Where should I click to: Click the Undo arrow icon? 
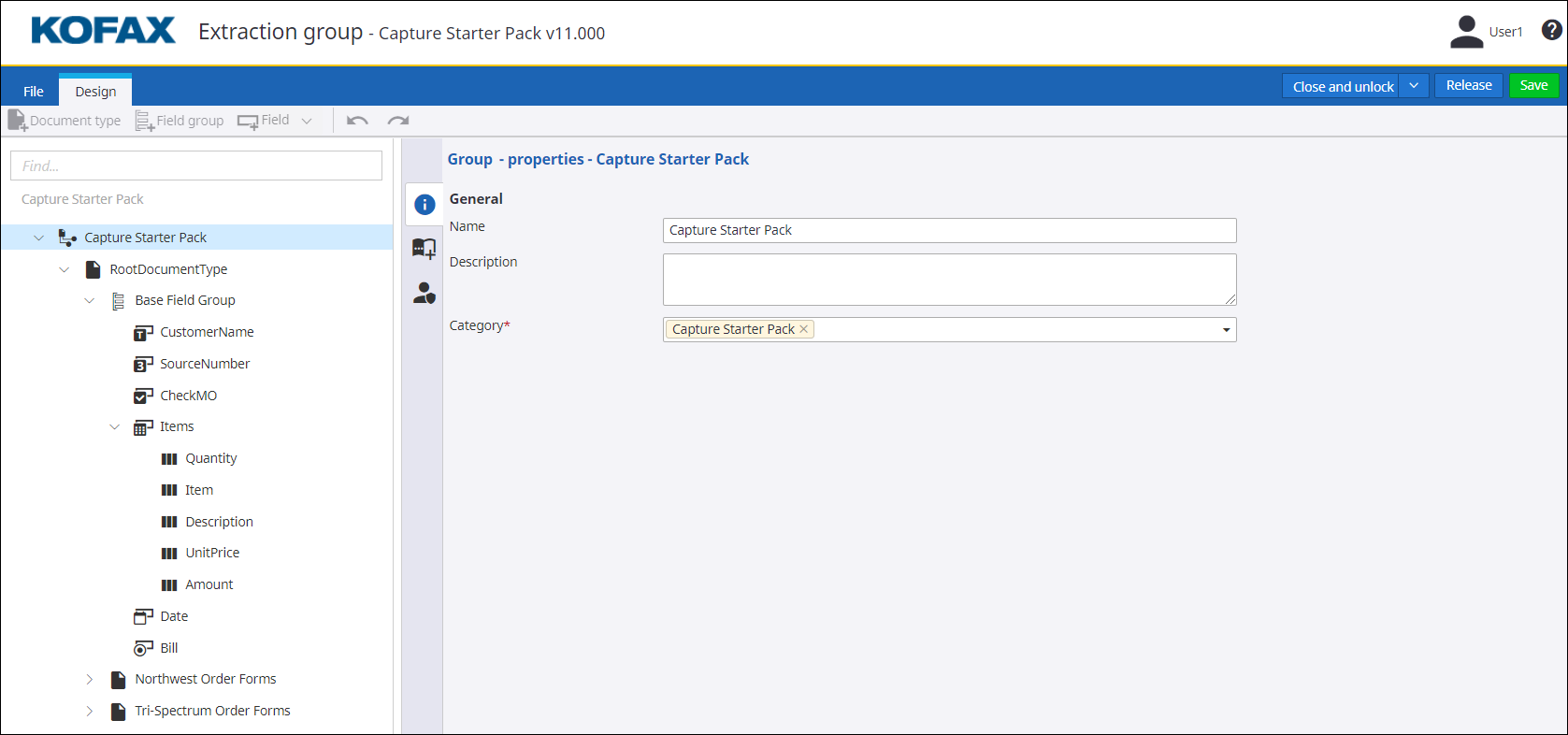click(357, 121)
